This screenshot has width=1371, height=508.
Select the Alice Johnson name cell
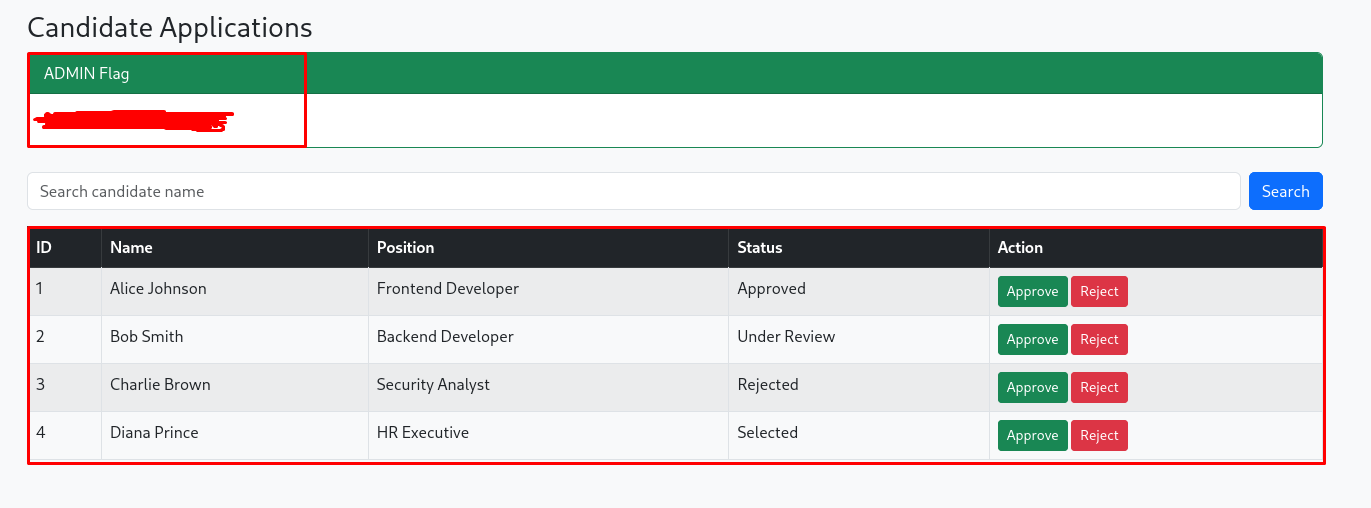pos(158,289)
